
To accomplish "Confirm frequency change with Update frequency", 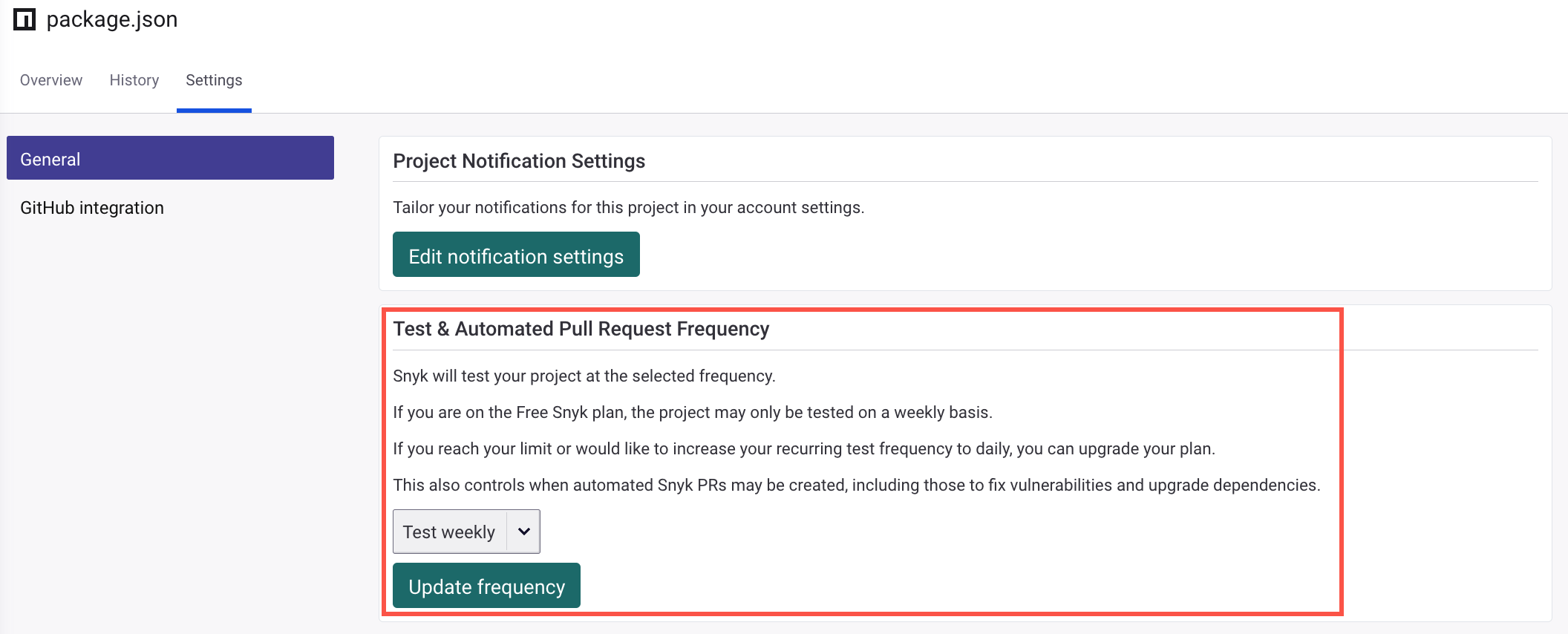I will coord(486,586).
